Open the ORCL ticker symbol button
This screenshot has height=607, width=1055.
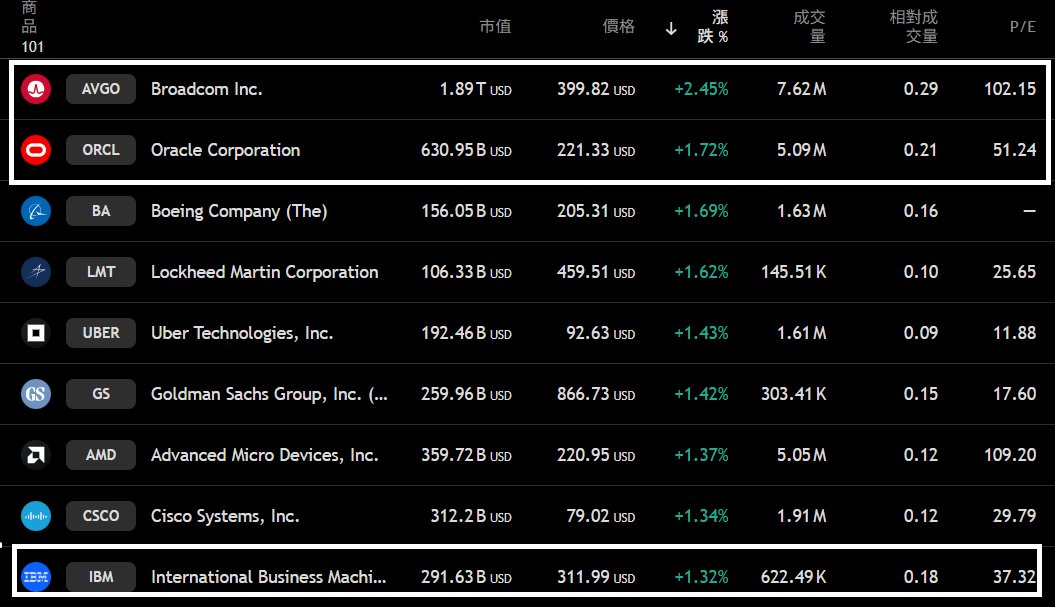pyautogui.click(x=101, y=150)
